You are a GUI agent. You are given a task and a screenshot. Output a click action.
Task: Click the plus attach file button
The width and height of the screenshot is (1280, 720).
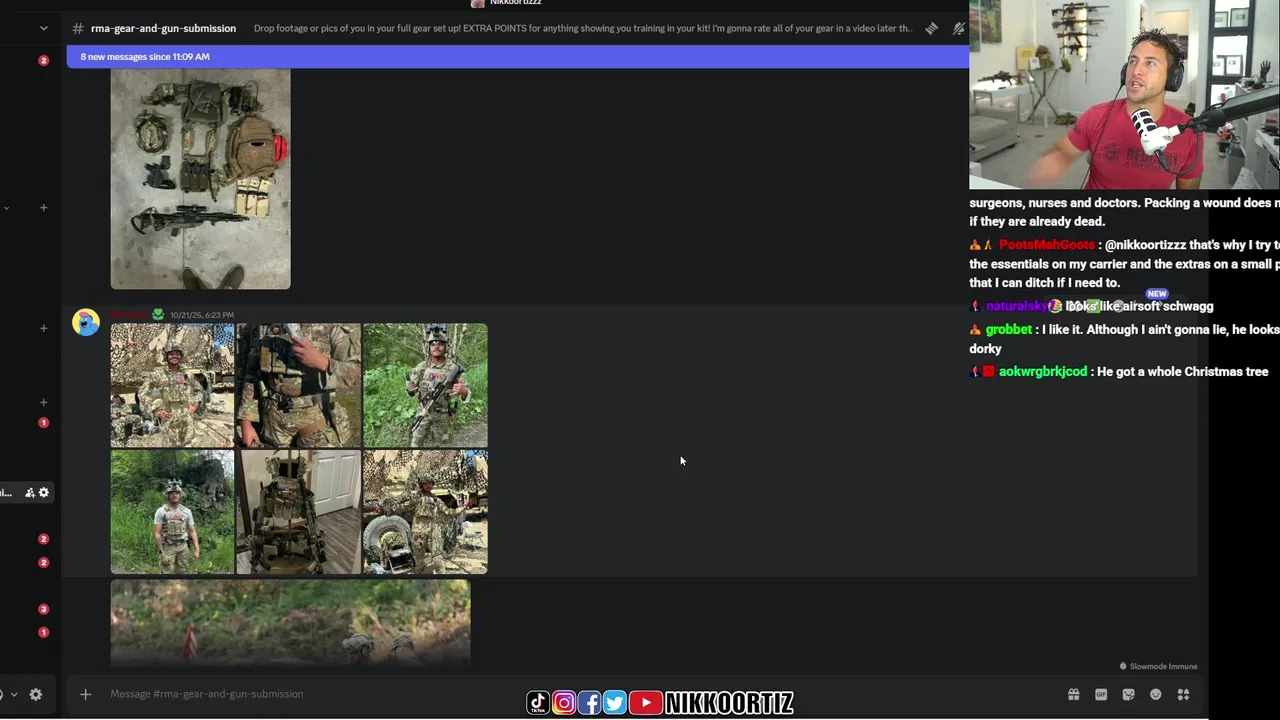tap(85, 694)
